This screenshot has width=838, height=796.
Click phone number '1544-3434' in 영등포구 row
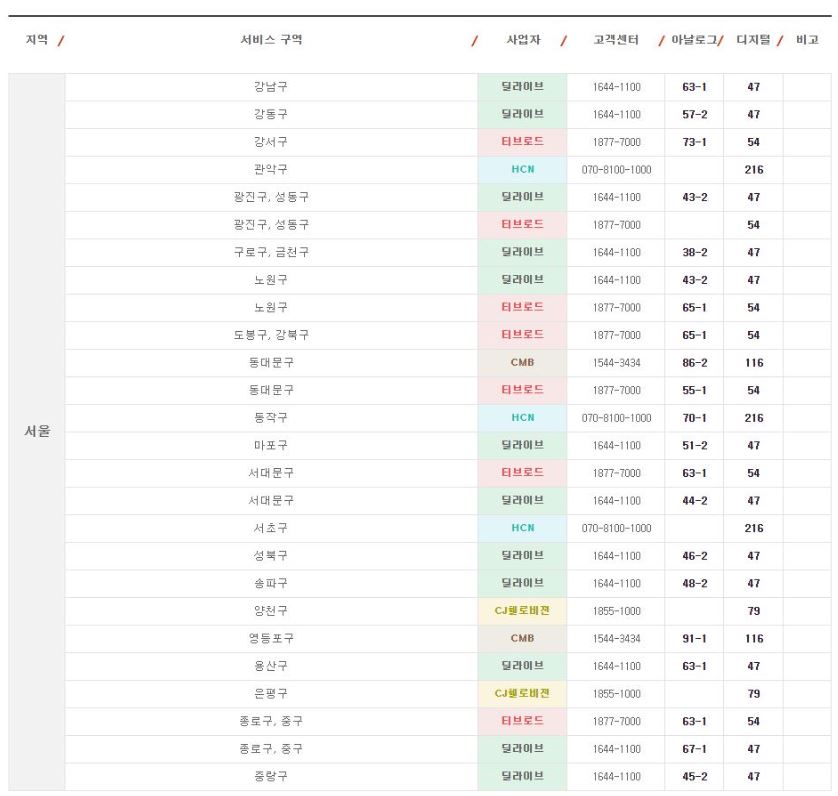616,639
